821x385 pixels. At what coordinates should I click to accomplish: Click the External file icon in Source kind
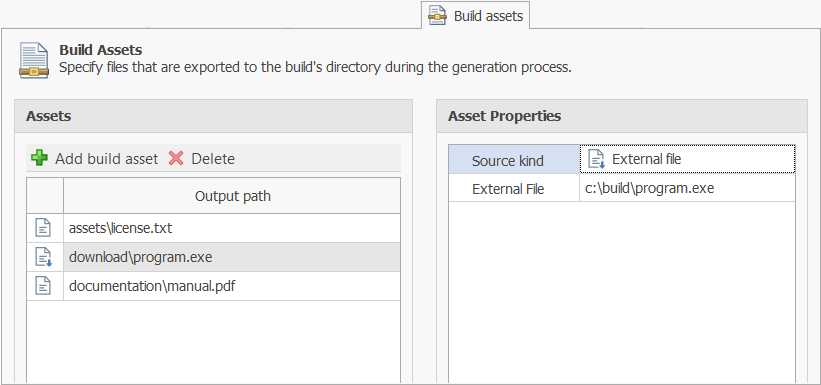point(596,159)
